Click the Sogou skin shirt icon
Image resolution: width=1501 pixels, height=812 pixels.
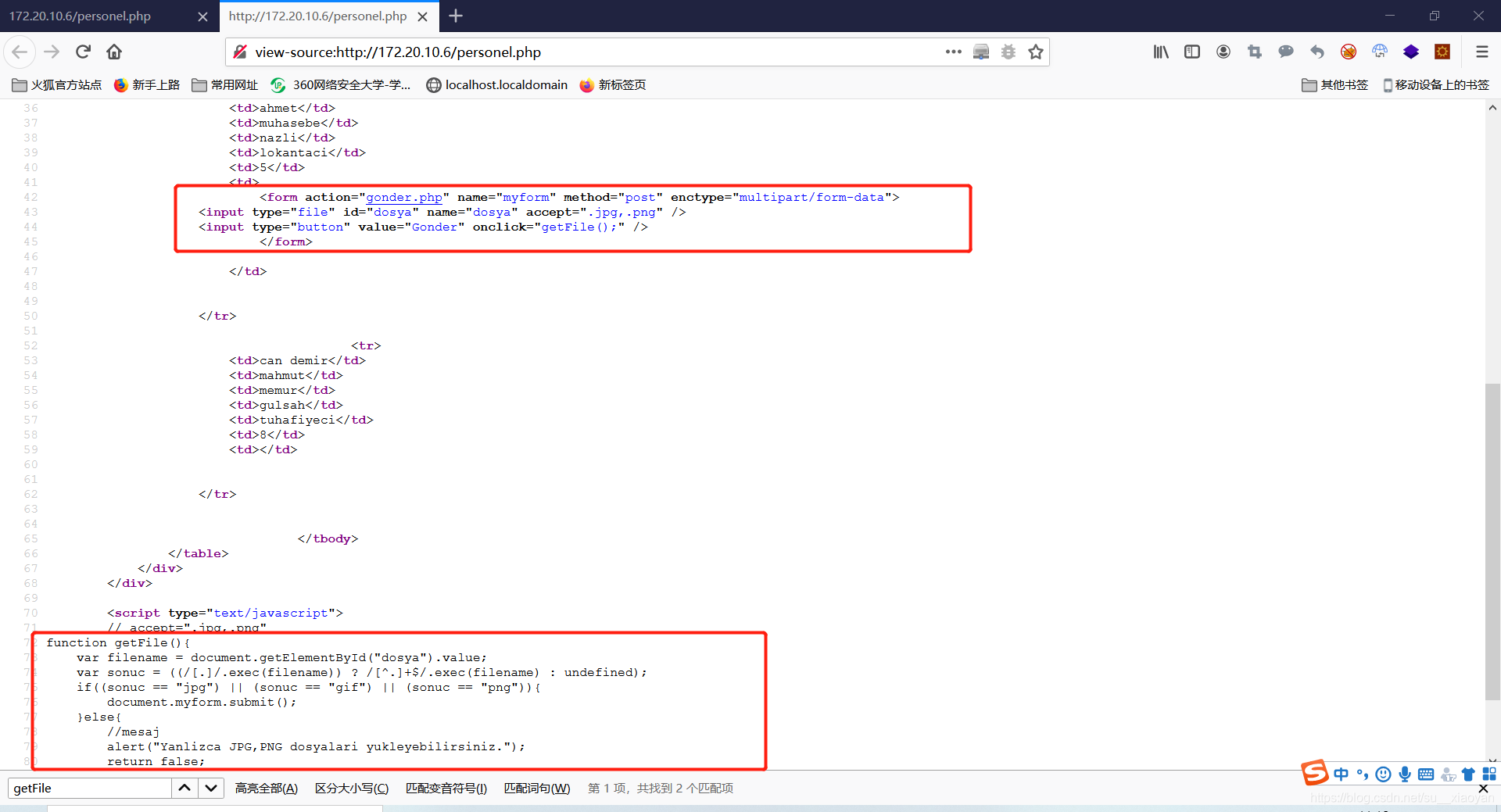pyautogui.click(x=1468, y=774)
